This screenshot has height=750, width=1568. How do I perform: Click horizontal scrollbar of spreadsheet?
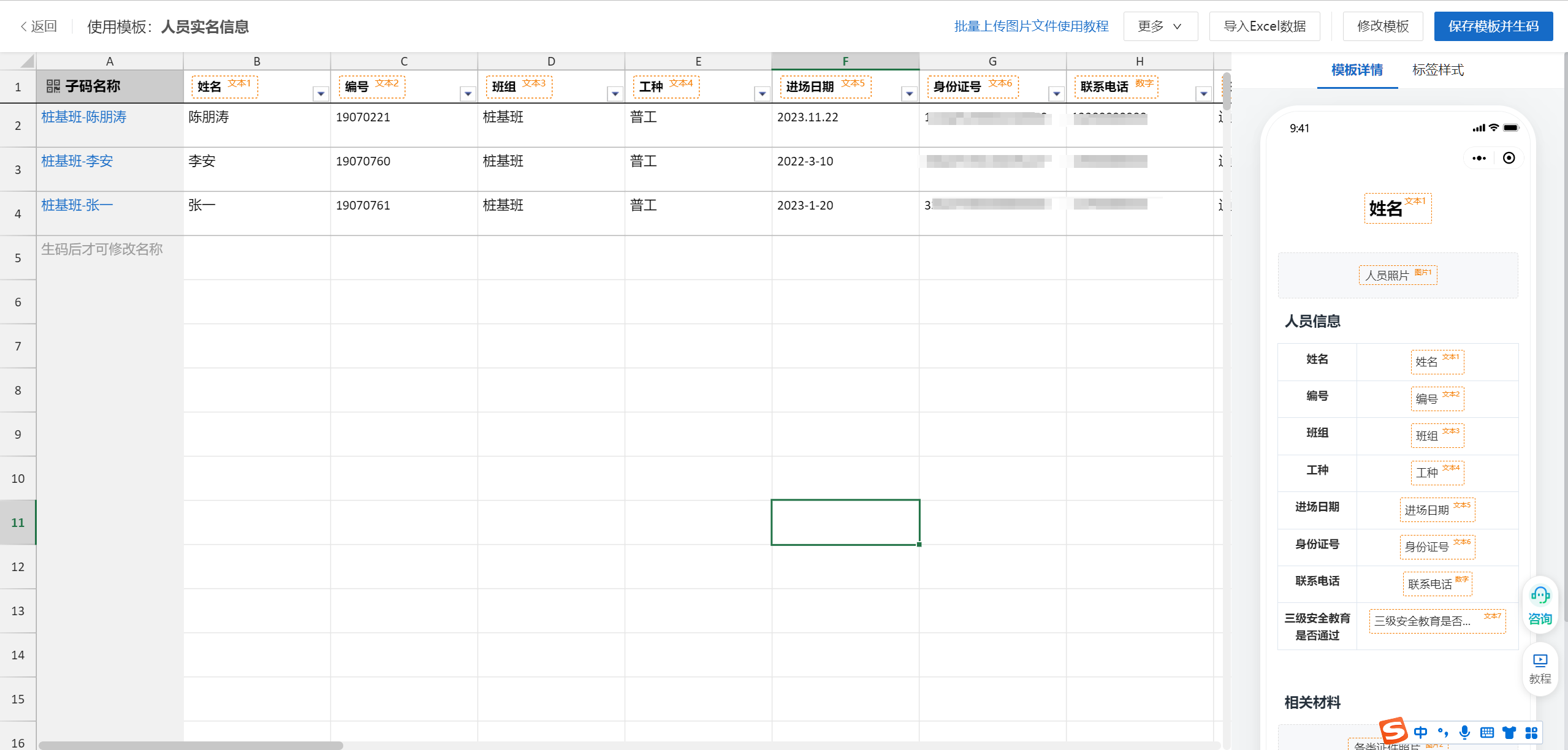click(190, 745)
